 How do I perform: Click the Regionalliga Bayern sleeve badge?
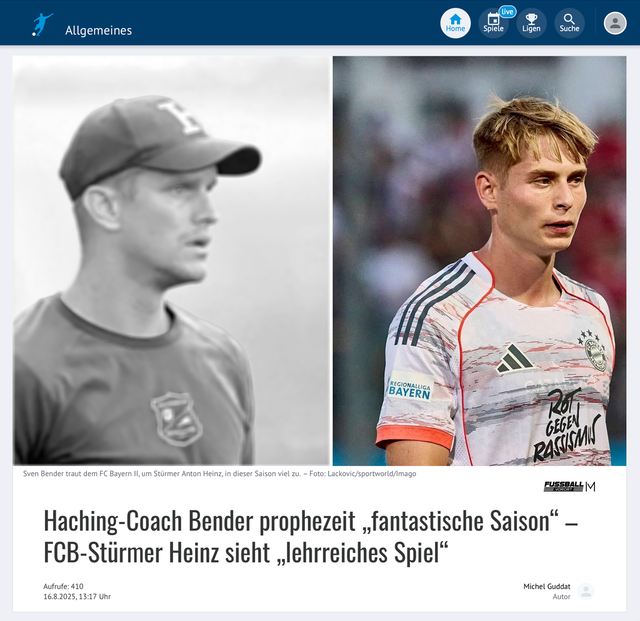(410, 387)
